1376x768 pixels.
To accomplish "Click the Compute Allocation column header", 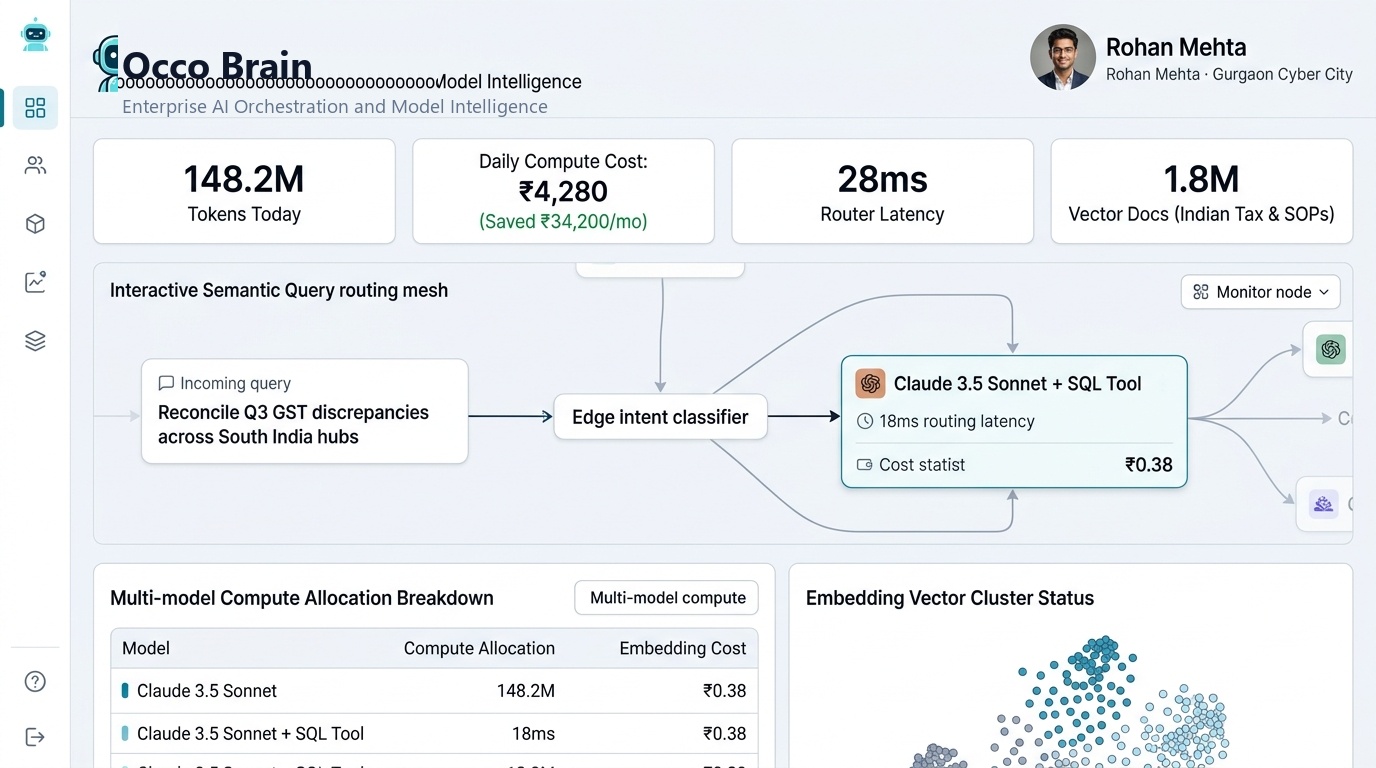I will pyautogui.click(x=479, y=648).
